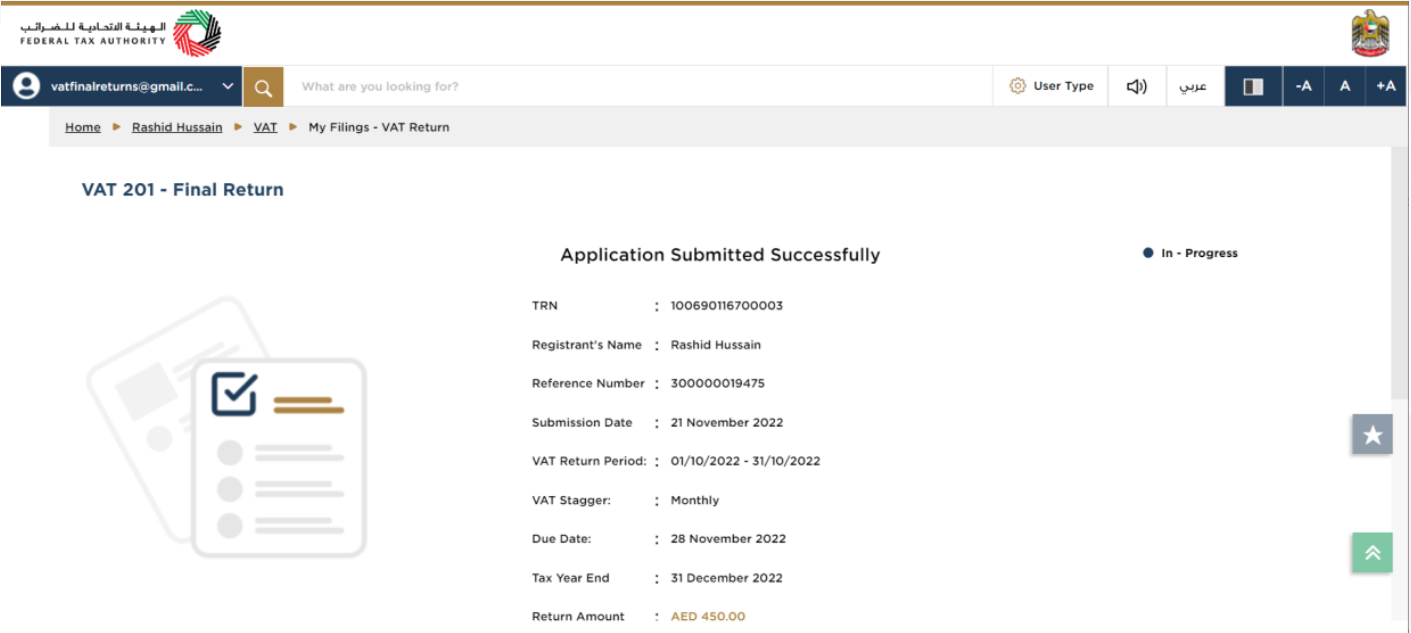
Task: Focus the 'What are you looking for?' field
Action: point(638,87)
